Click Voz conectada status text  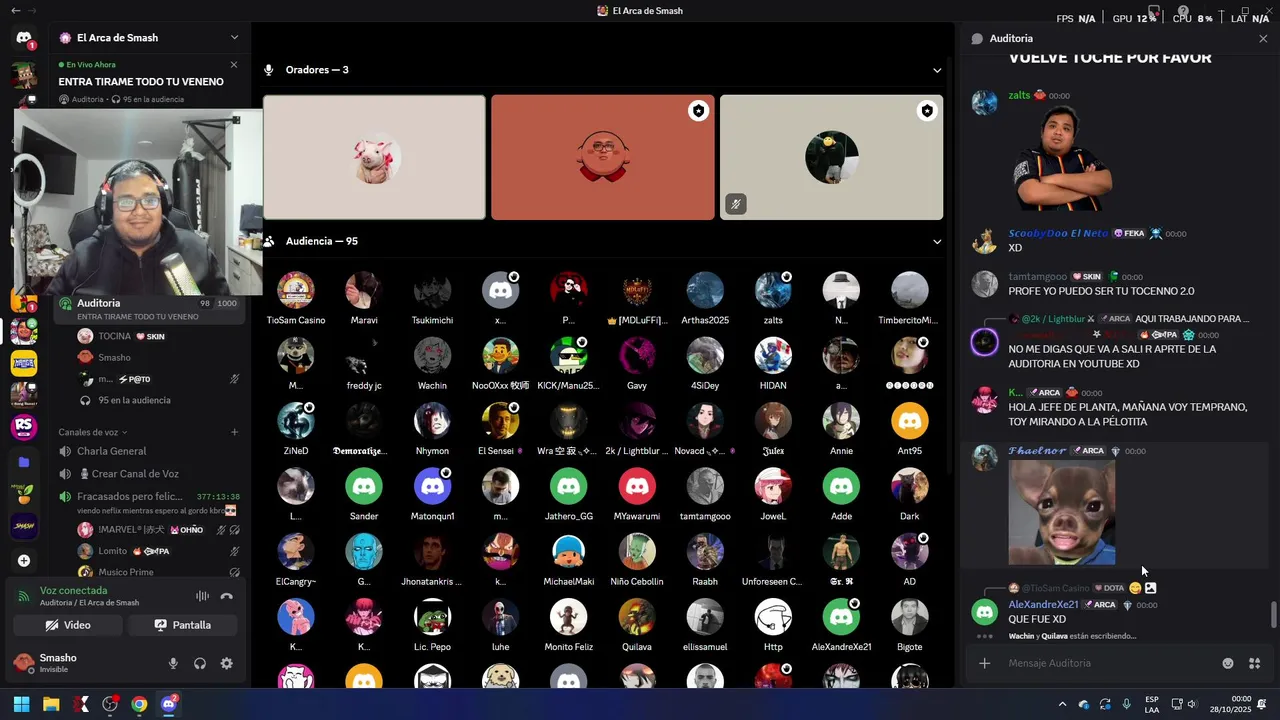click(73, 590)
